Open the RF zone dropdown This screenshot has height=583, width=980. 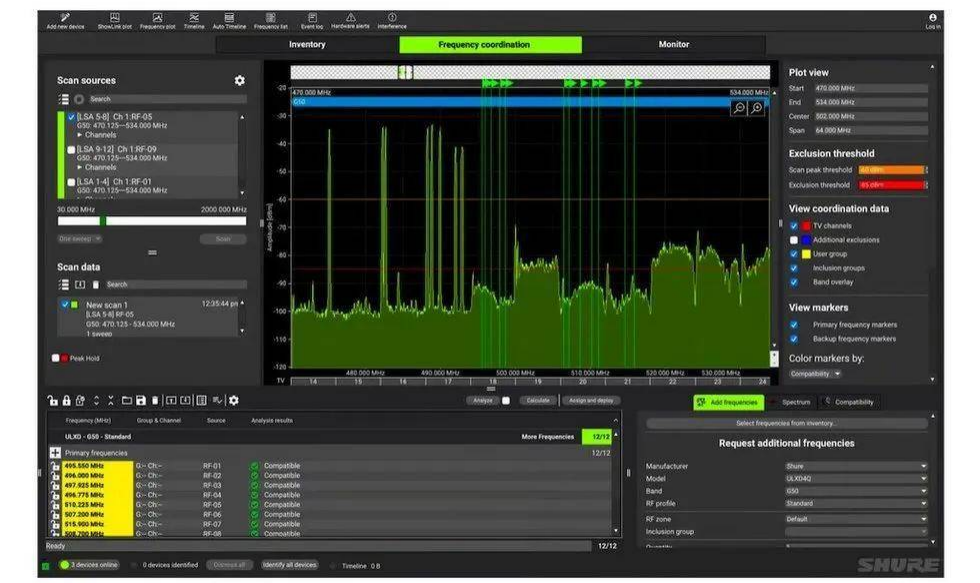click(x=856, y=519)
